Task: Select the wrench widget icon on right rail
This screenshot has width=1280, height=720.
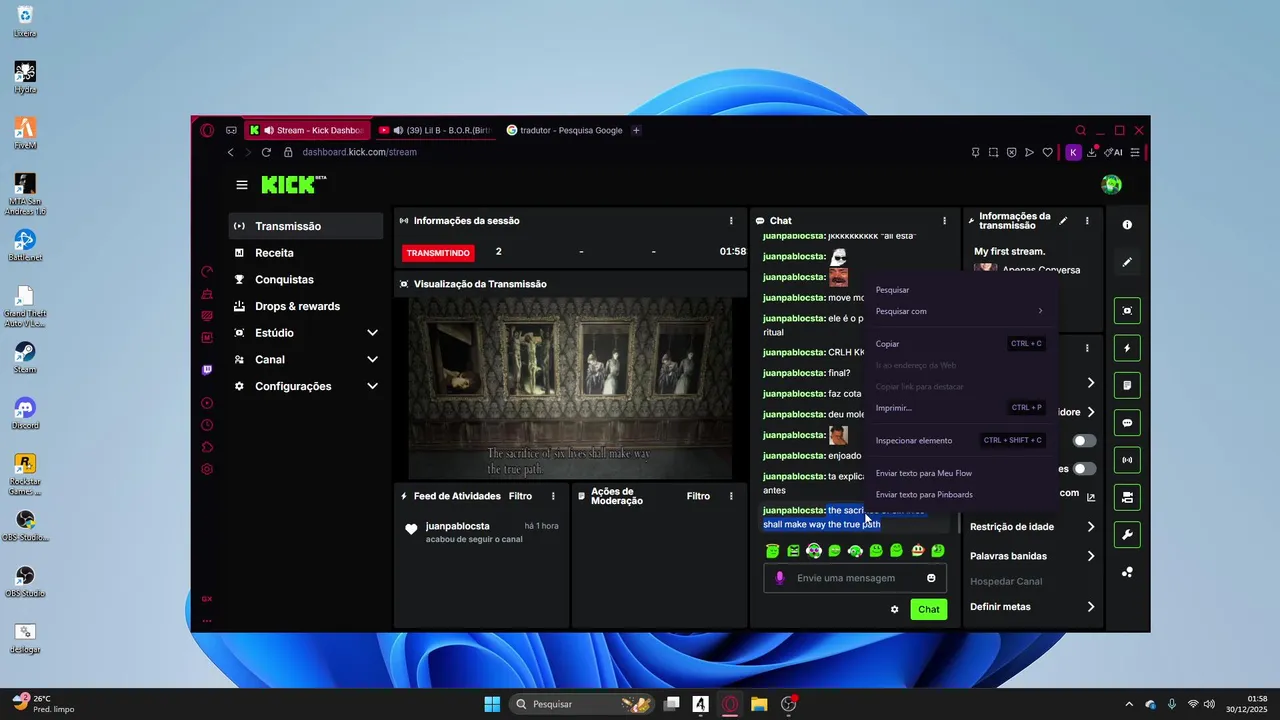Action: pos(1127,534)
